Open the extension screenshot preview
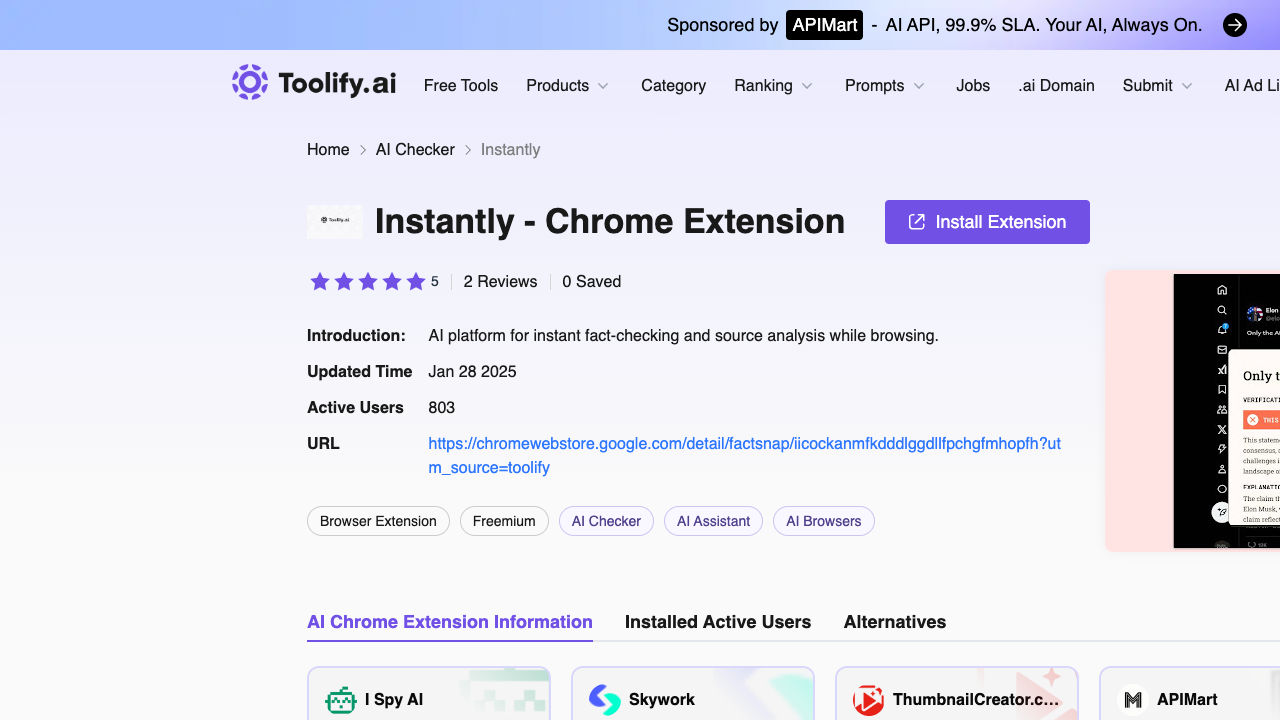Screen dimensions: 1280x720 [1193, 410]
